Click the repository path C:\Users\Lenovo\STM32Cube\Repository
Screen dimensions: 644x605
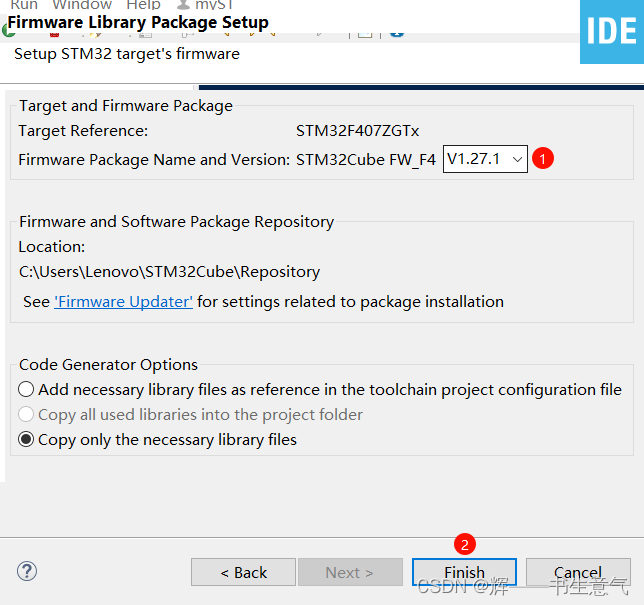click(x=169, y=272)
